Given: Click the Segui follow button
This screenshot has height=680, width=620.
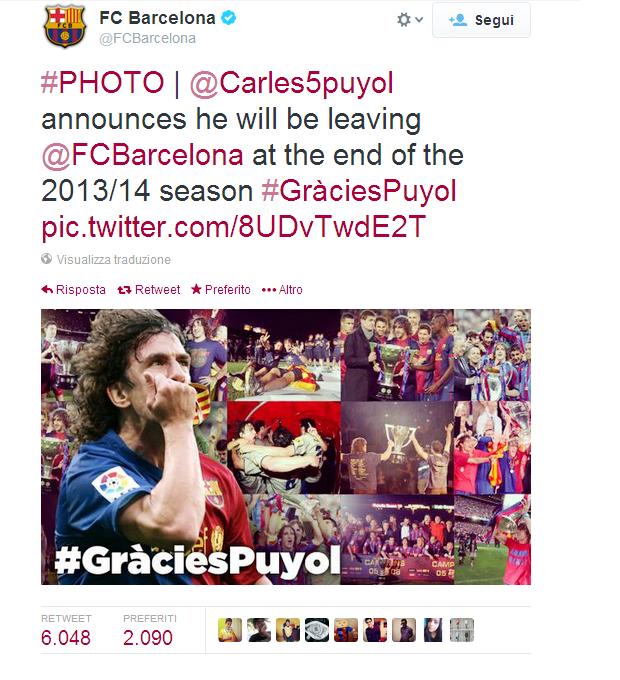Looking at the screenshot, I should [481, 20].
